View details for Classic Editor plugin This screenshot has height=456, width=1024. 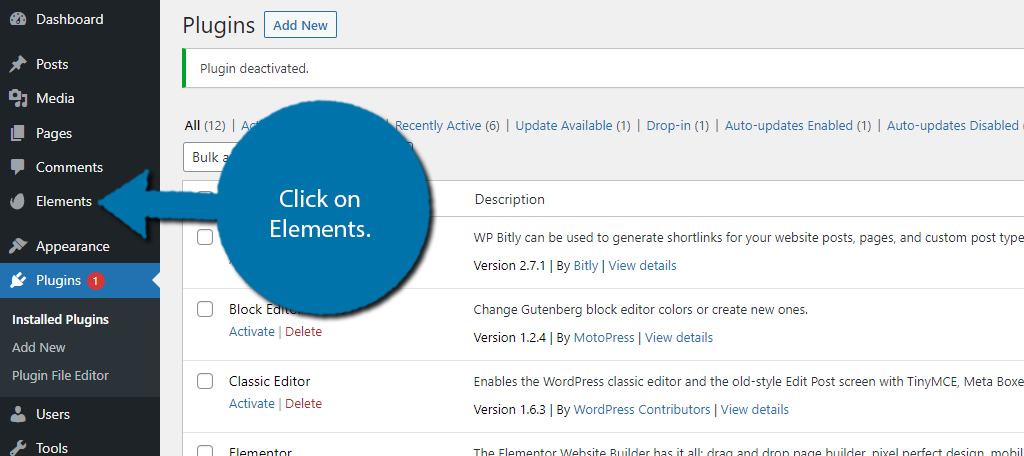pyautogui.click(x=755, y=410)
